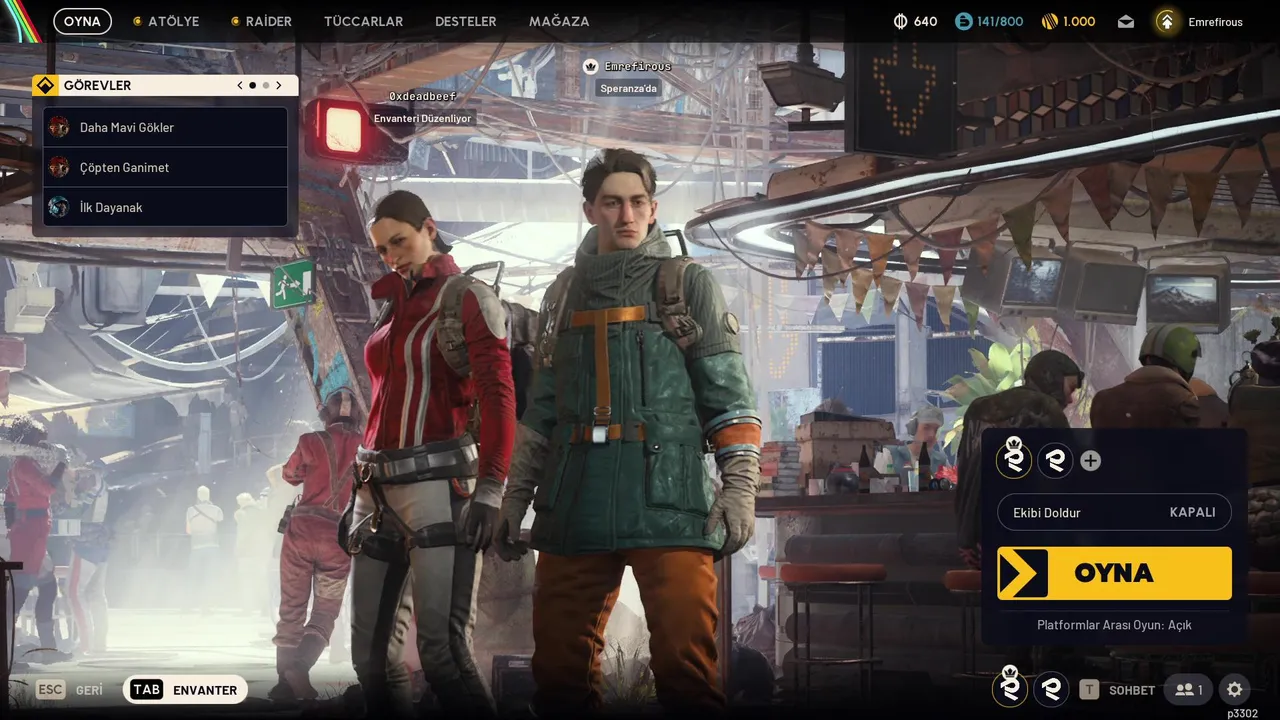This screenshot has height=720, width=1280.
Task: Click the Çöpten Ganimet quest giver icon
Action: tap(59, 167)
